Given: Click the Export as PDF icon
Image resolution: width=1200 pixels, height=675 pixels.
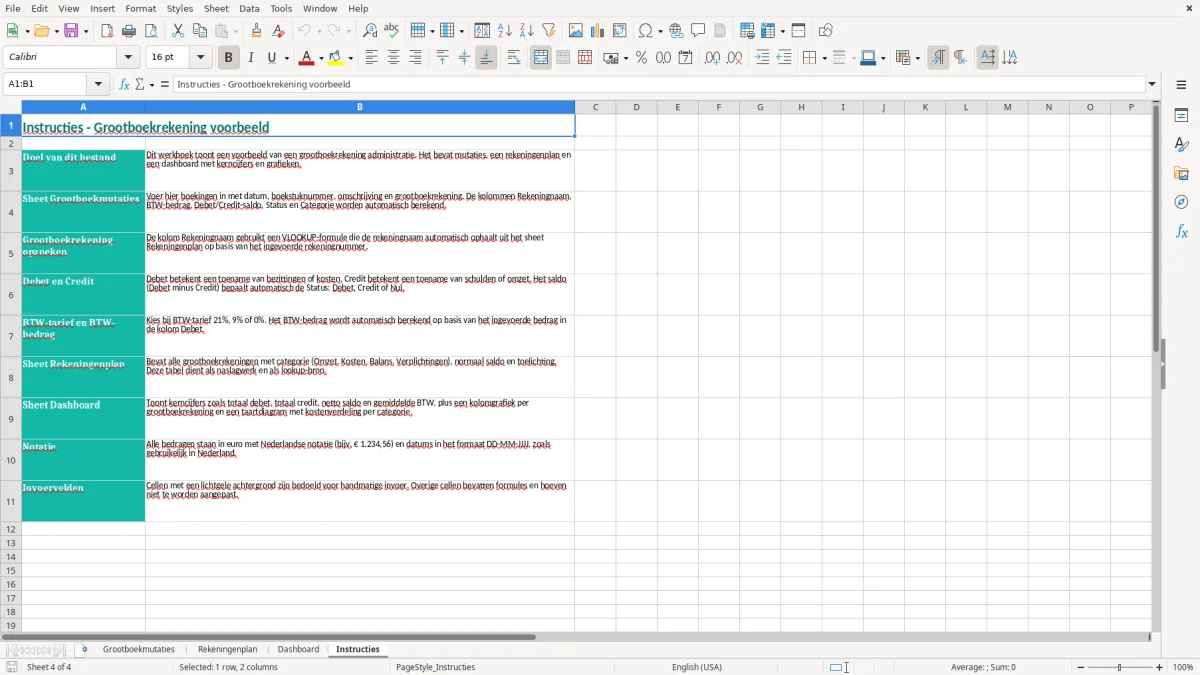Looking at the screenshot, I should click(107, 31).
